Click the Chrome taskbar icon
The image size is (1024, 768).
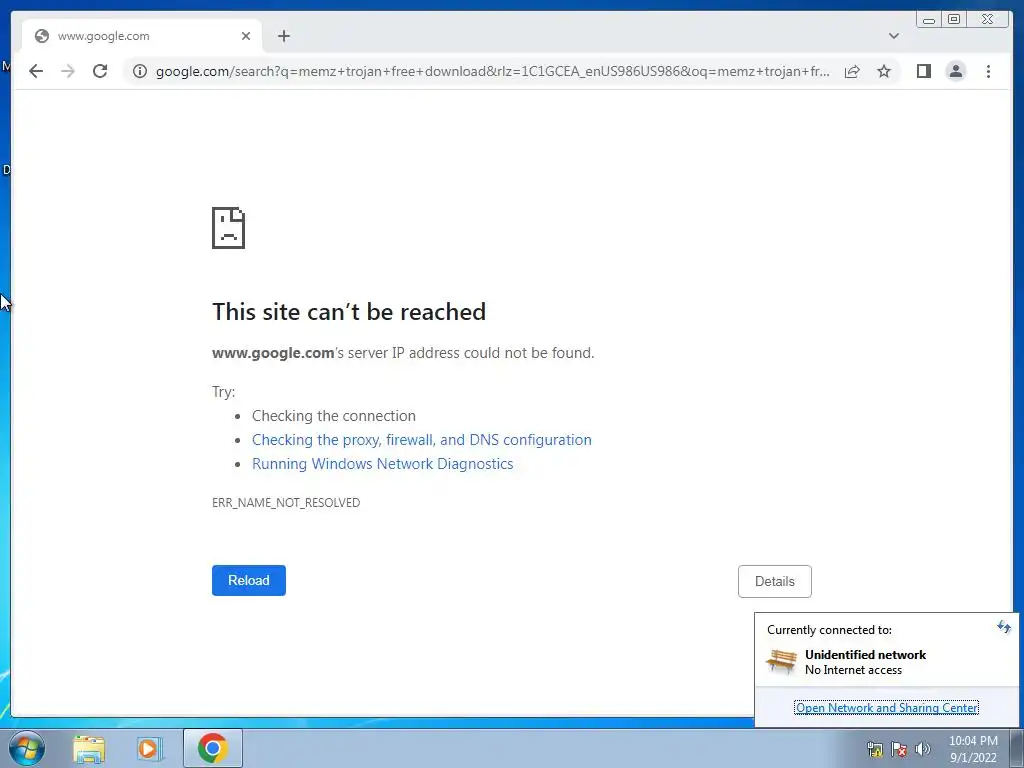click(x=213, y=748)
